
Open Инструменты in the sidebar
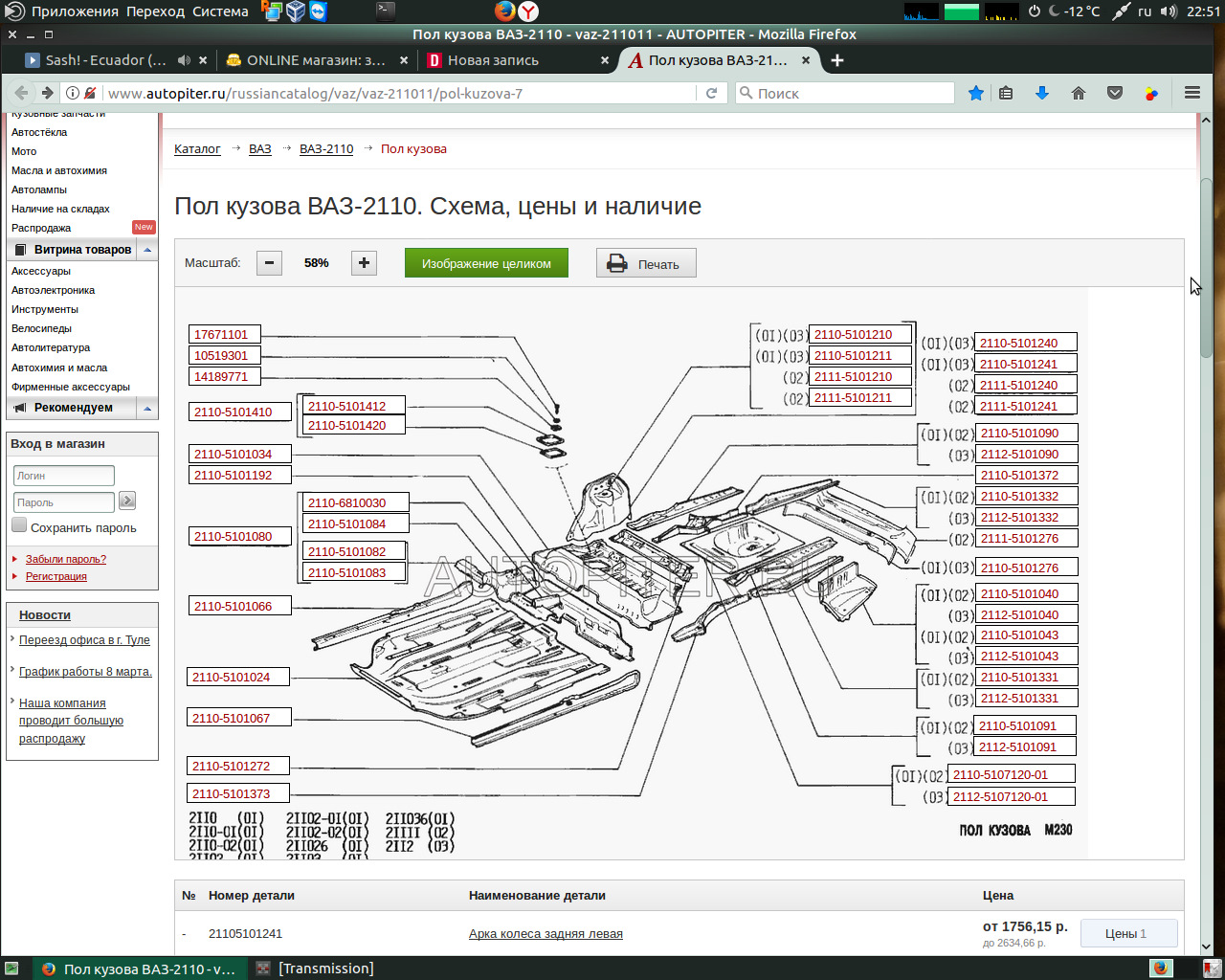point(45,309)
